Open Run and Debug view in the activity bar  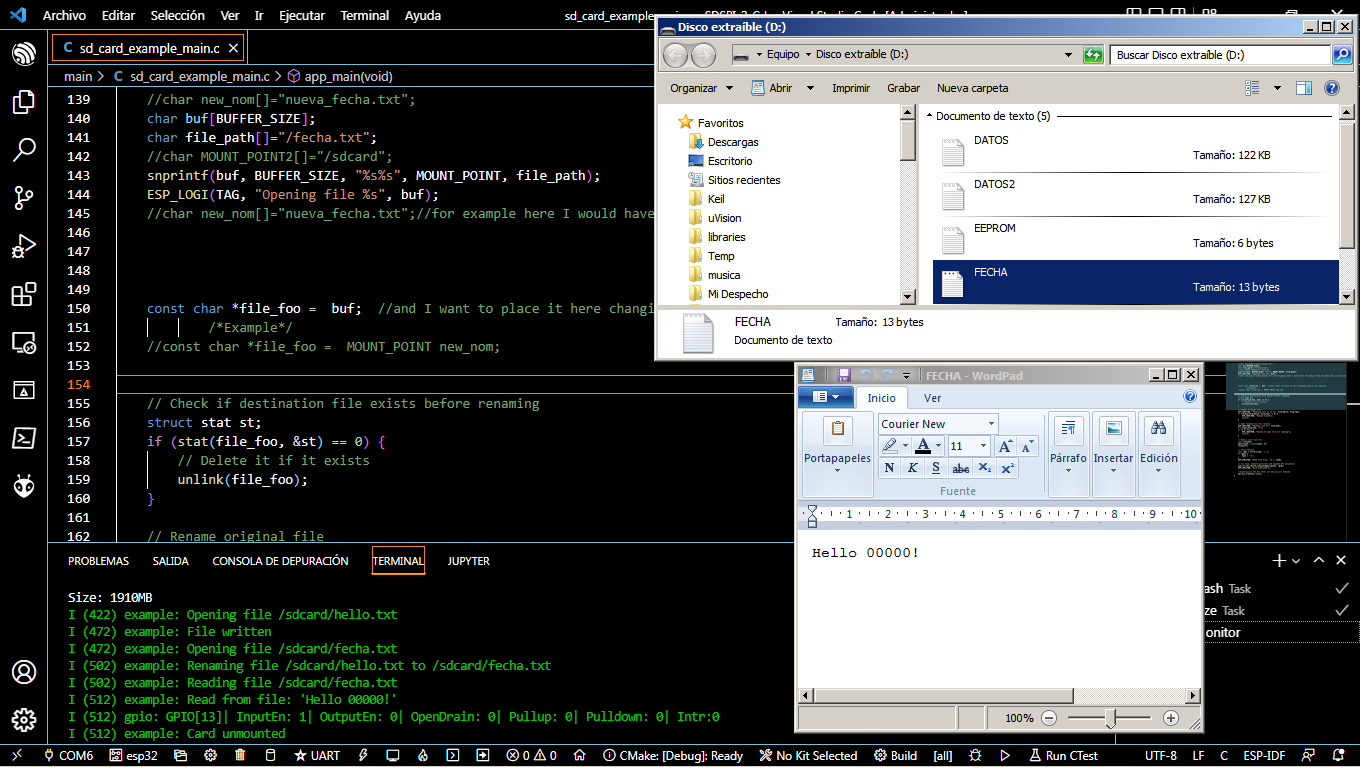(24, 246)
